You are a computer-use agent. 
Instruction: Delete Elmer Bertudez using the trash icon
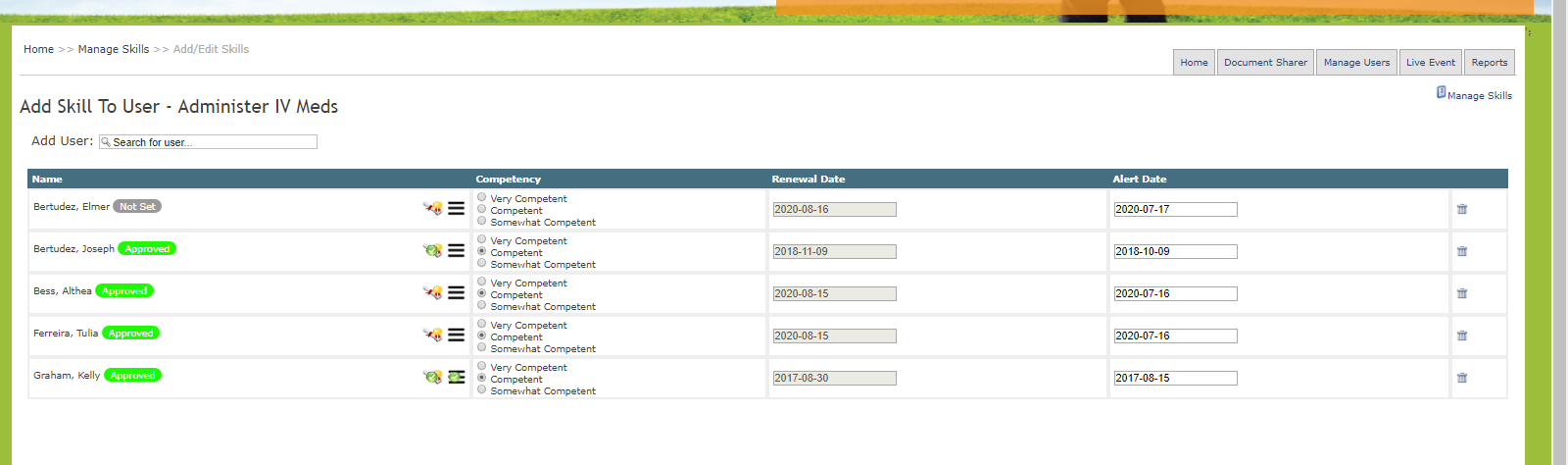click(x=1462, y=209)
